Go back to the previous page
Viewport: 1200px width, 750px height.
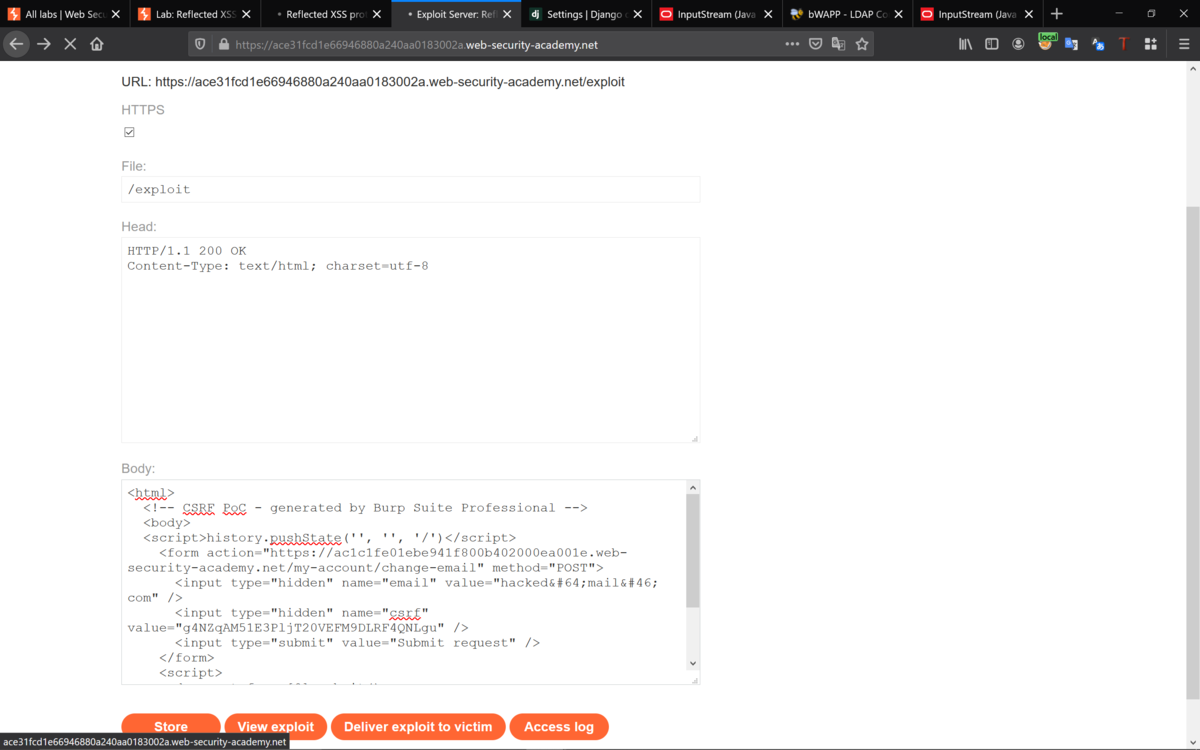pos(16,44)
